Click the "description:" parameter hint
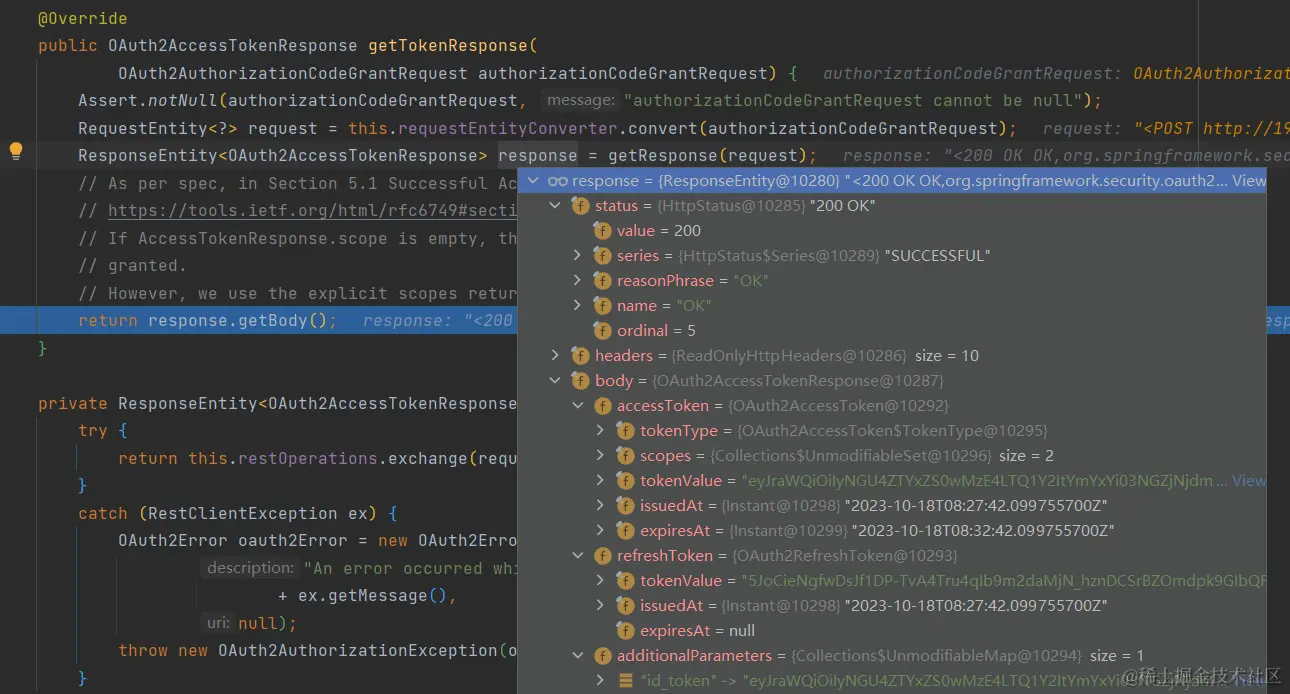Image resolution: width=1290 pixels, height=694 pixels. pos(250,568)
